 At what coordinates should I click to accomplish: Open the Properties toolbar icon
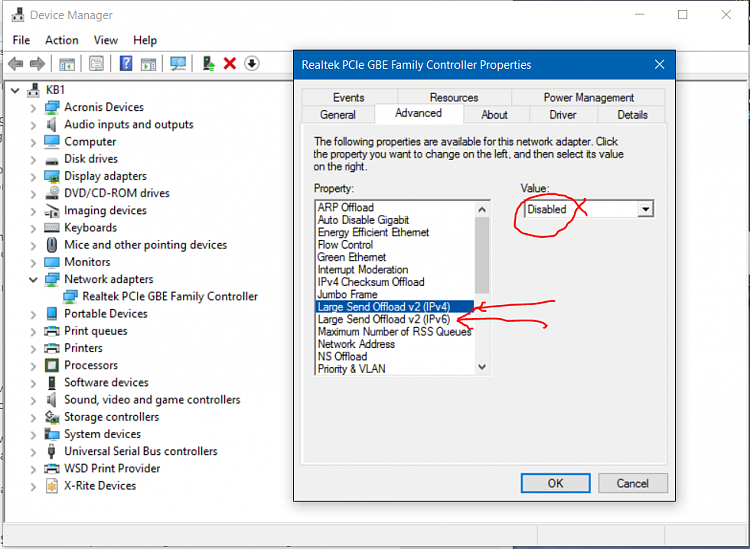[x=96, y=63]
